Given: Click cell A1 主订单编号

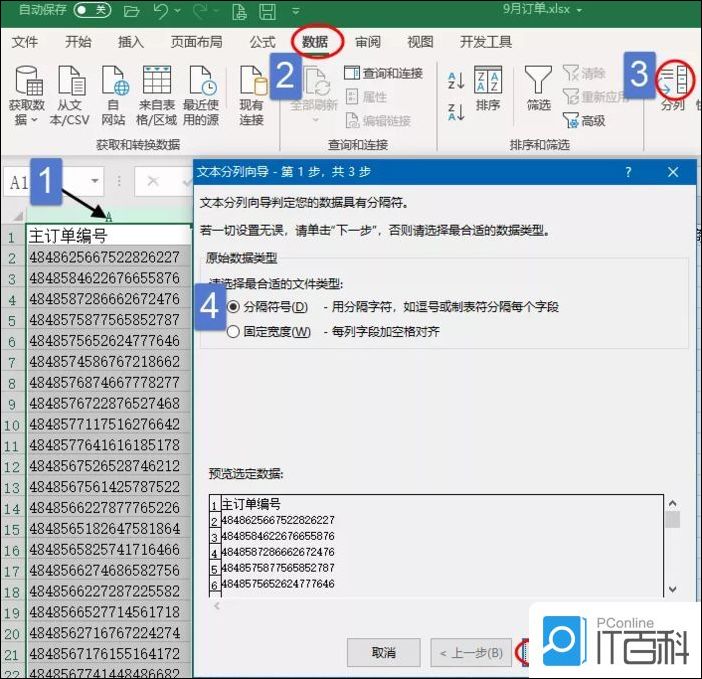Looking at the screenshot, I should (x=109, y=235).
